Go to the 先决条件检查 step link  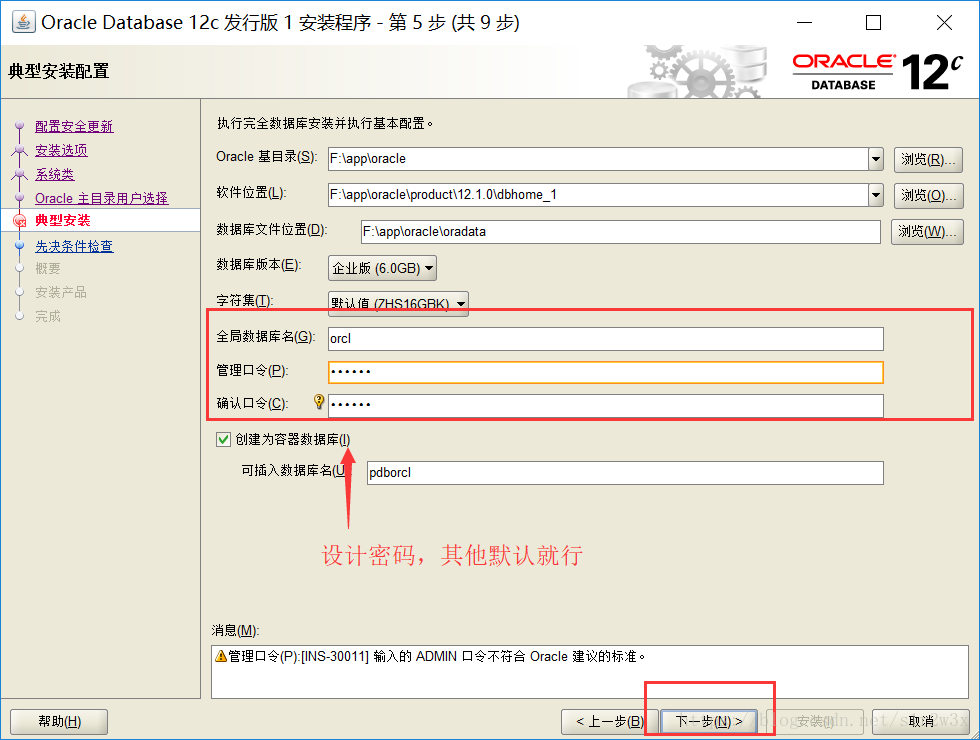pyautogui.click(x=74, y=246)
